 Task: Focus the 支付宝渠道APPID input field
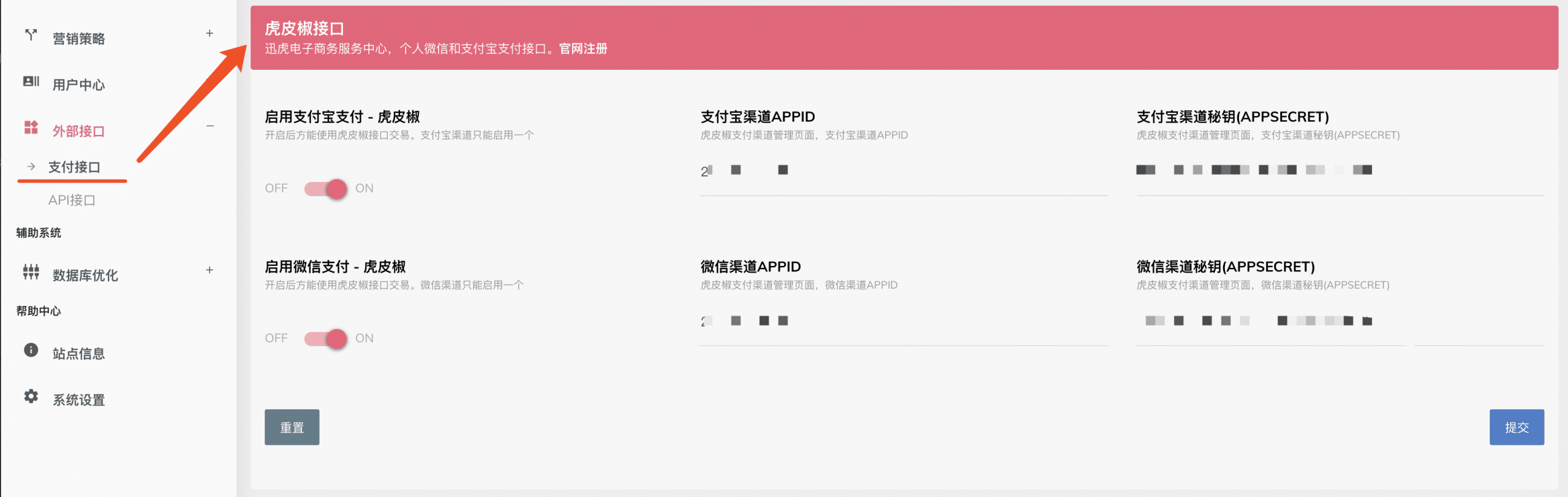[x=904, y=171]
